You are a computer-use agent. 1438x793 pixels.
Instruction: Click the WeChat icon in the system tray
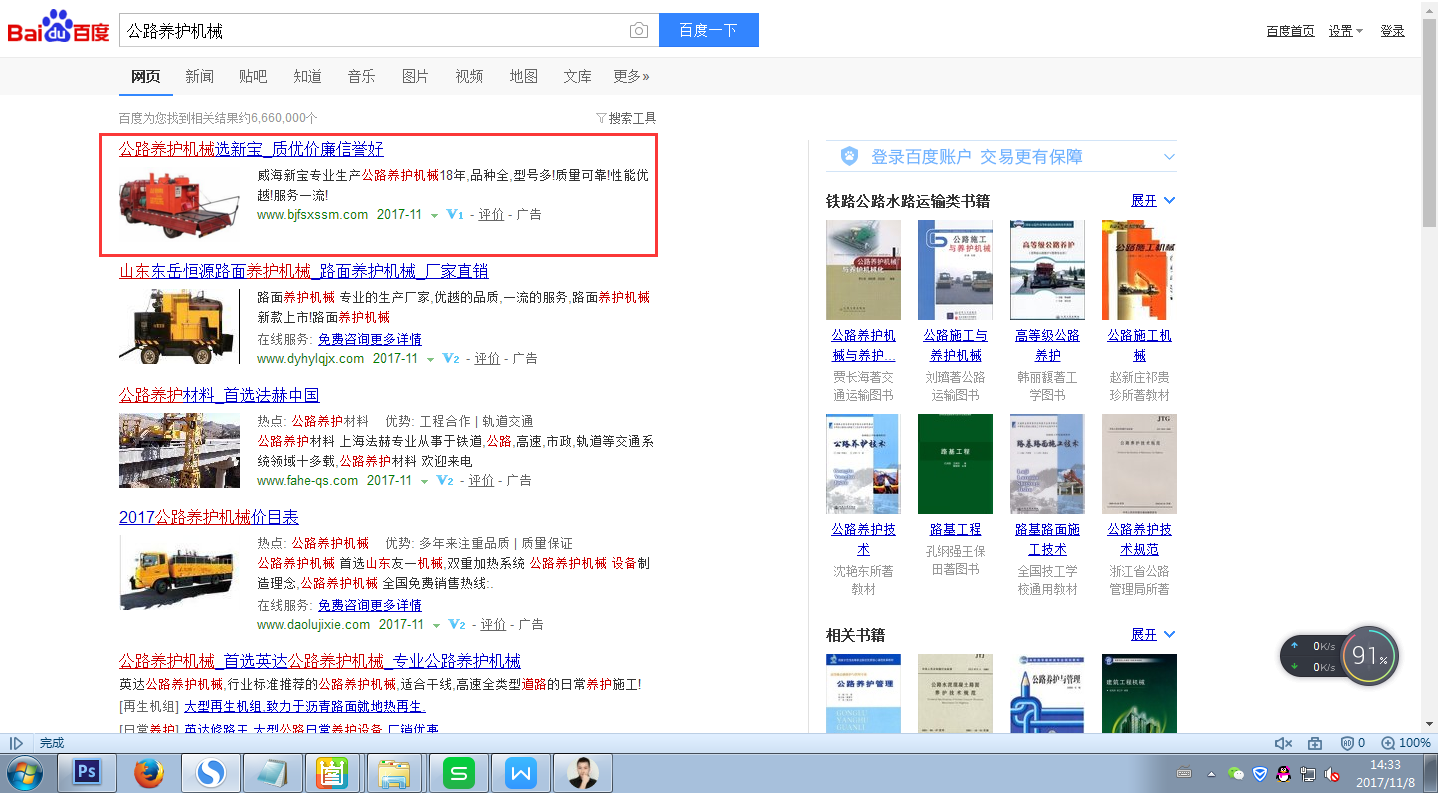(x=1236, y=774)
